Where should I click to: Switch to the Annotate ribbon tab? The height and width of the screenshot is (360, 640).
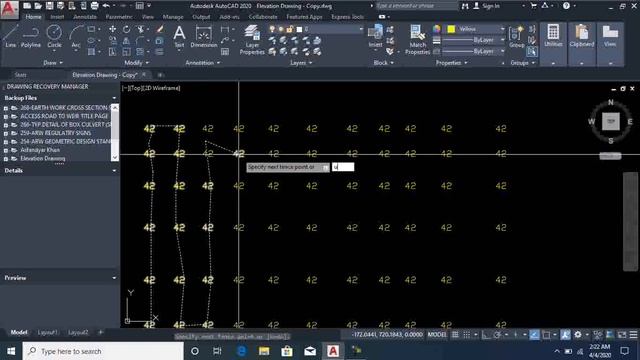click(x=85, y=17)
